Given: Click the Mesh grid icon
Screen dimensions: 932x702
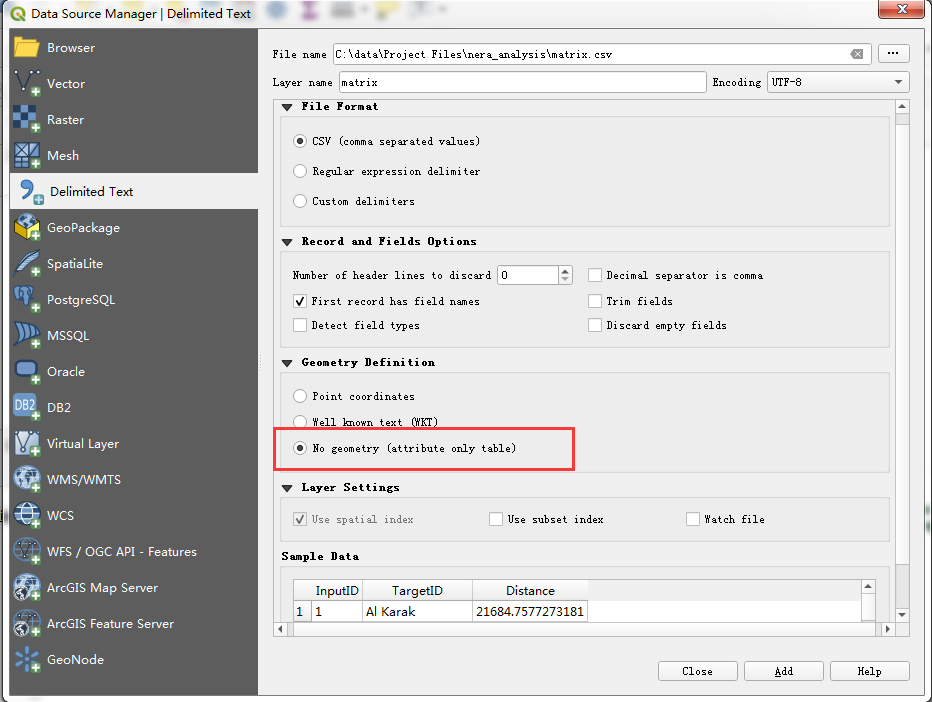Looking at the screenshot, I should click(x=26, y=155).
